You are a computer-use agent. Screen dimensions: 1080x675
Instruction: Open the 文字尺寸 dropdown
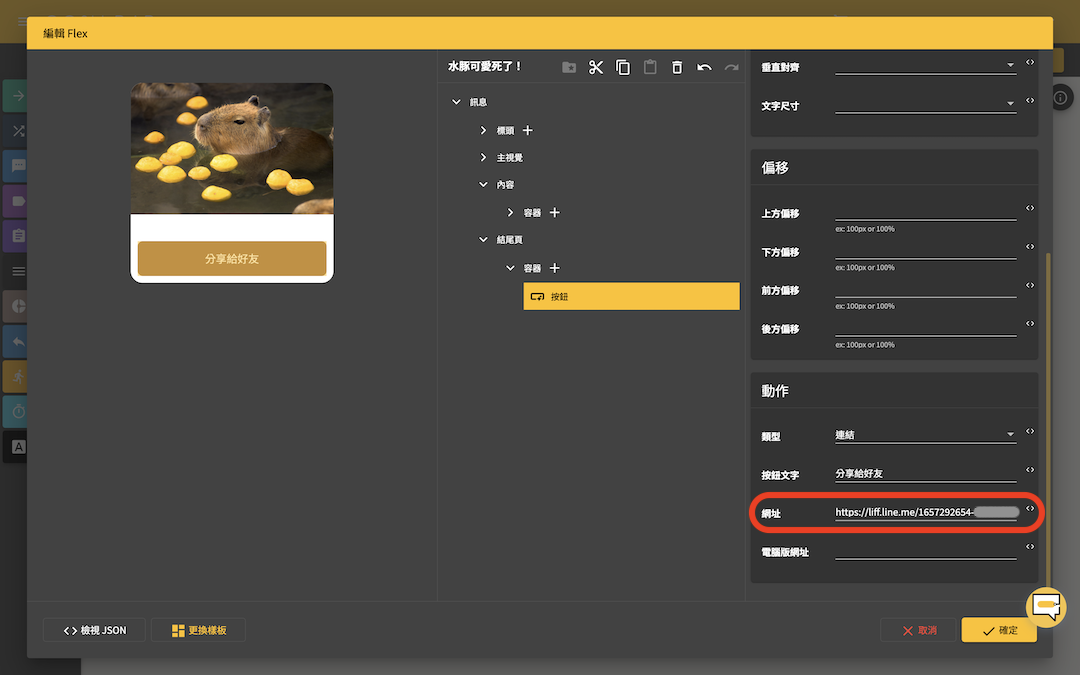click(x=925, y=104)
